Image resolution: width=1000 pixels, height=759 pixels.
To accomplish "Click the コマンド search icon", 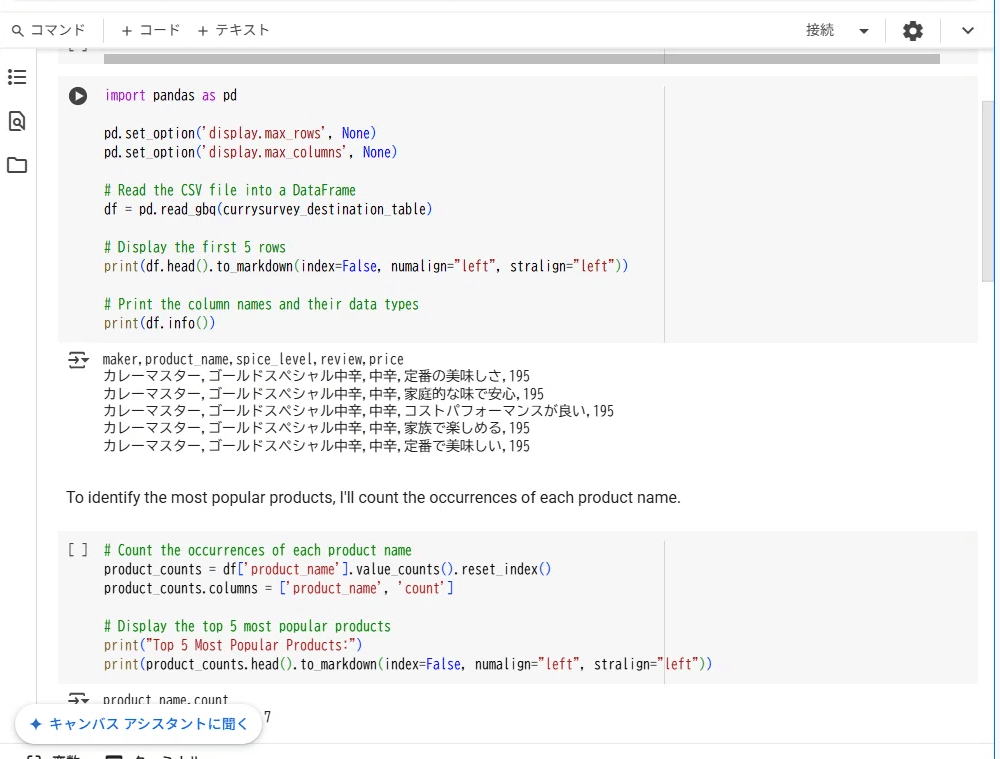I will tap(17, 30).
